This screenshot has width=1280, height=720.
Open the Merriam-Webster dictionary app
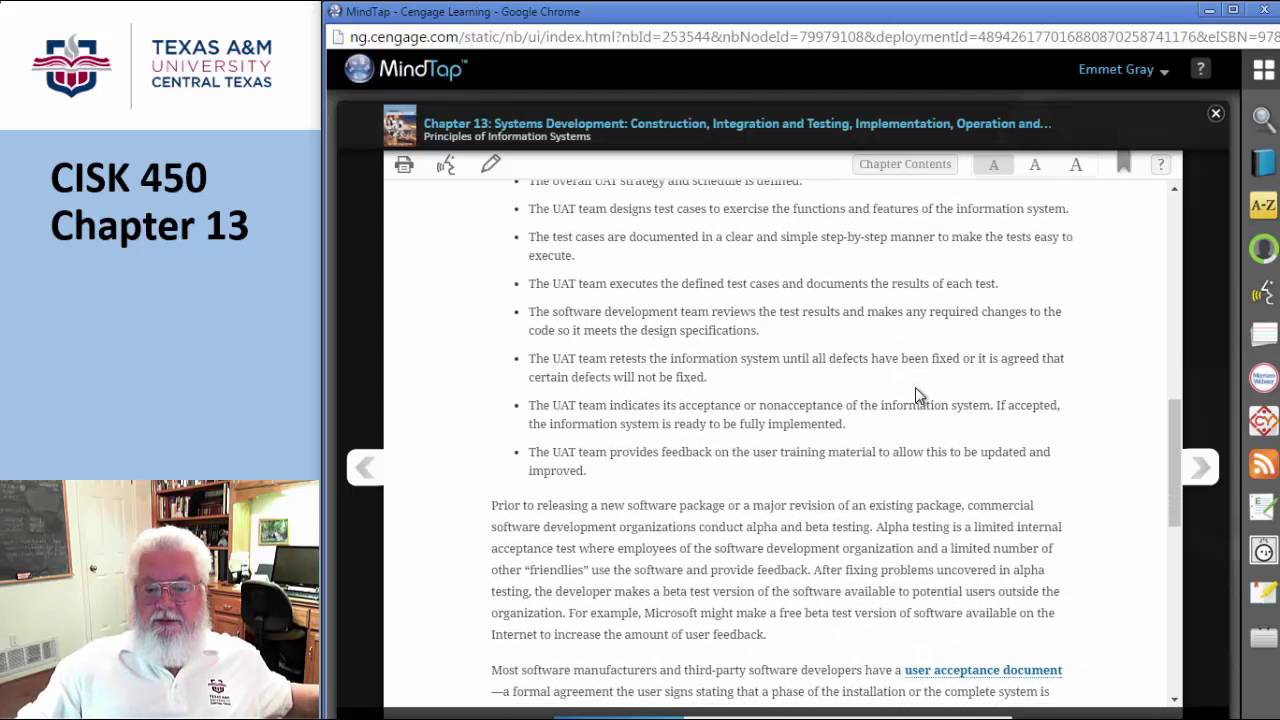[1264, 378]
